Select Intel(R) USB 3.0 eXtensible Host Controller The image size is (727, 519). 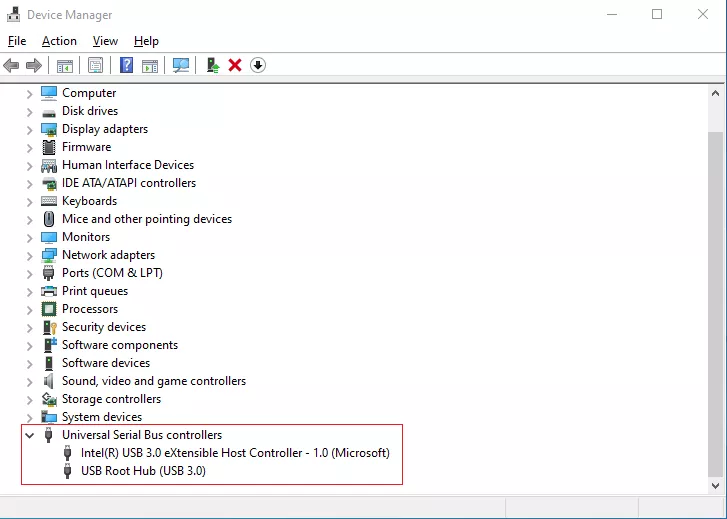[235, 453]
